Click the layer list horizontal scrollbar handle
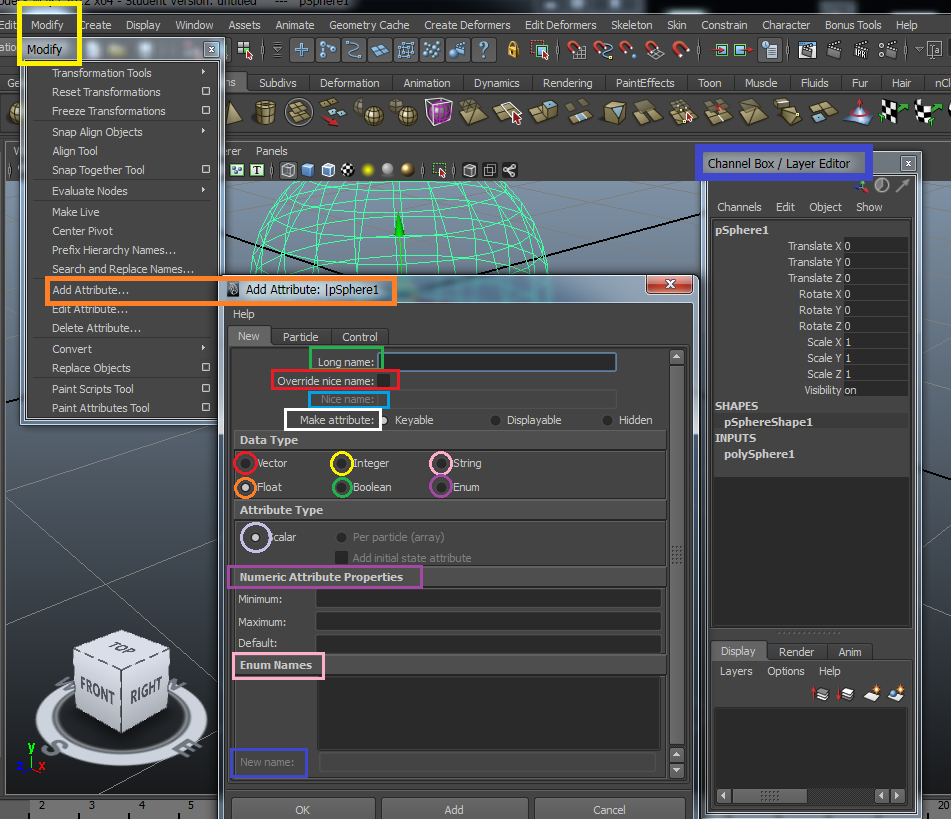 (769, 796)
